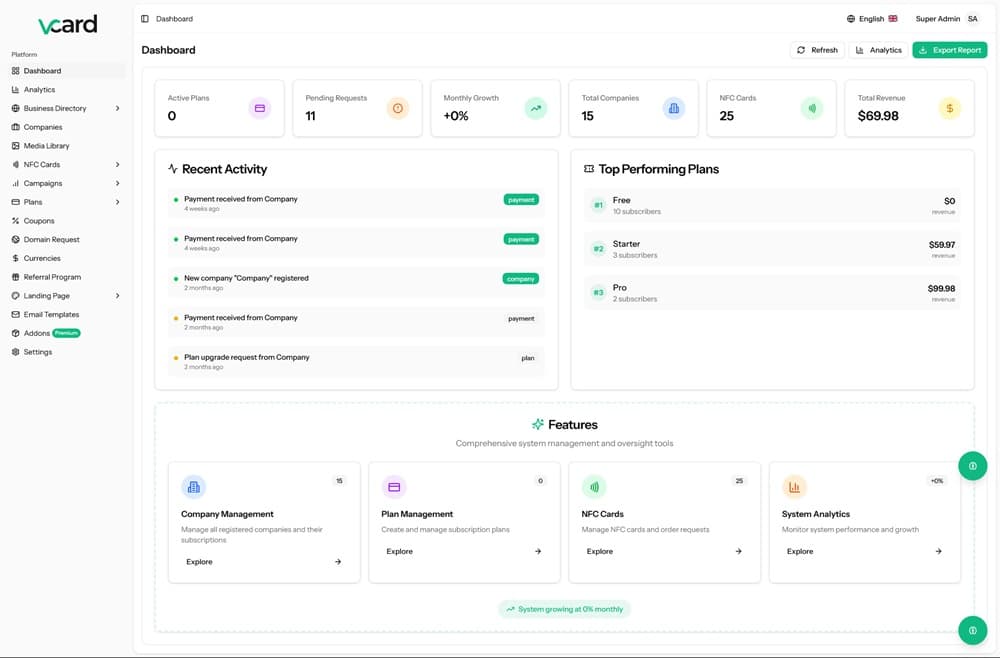Screen dimensions: 1000x658
Task: Go to Email Templates in sidebar
Action: tap(51, 315)
